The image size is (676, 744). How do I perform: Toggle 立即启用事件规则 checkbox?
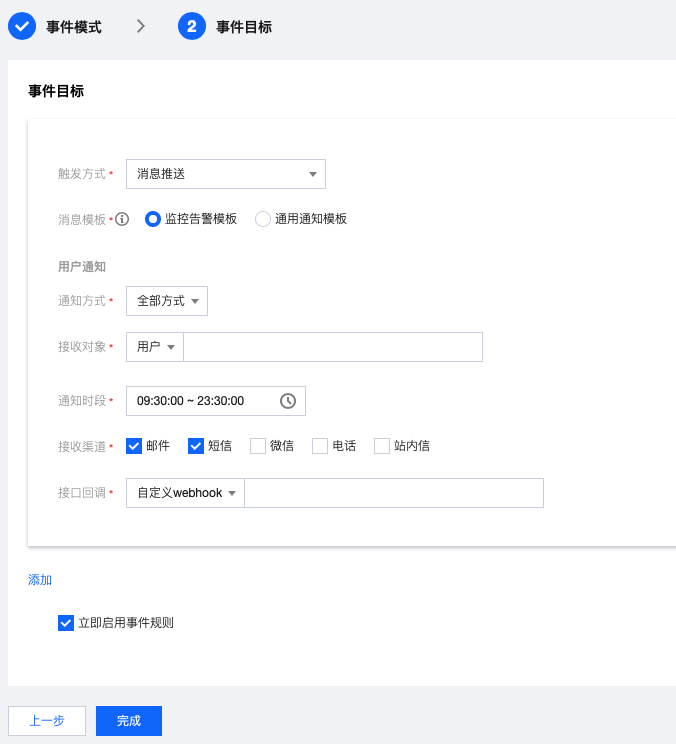click(x=66, y=623)
